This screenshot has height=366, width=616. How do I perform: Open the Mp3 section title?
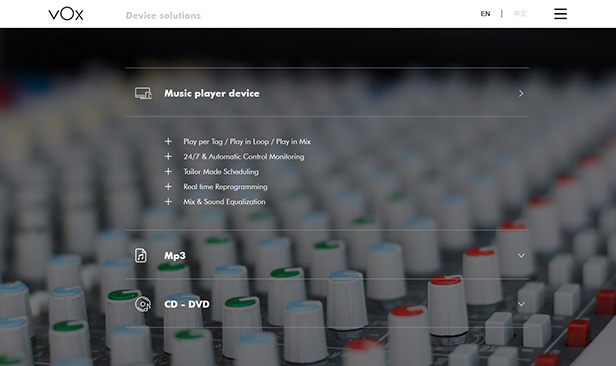(175, 256)
